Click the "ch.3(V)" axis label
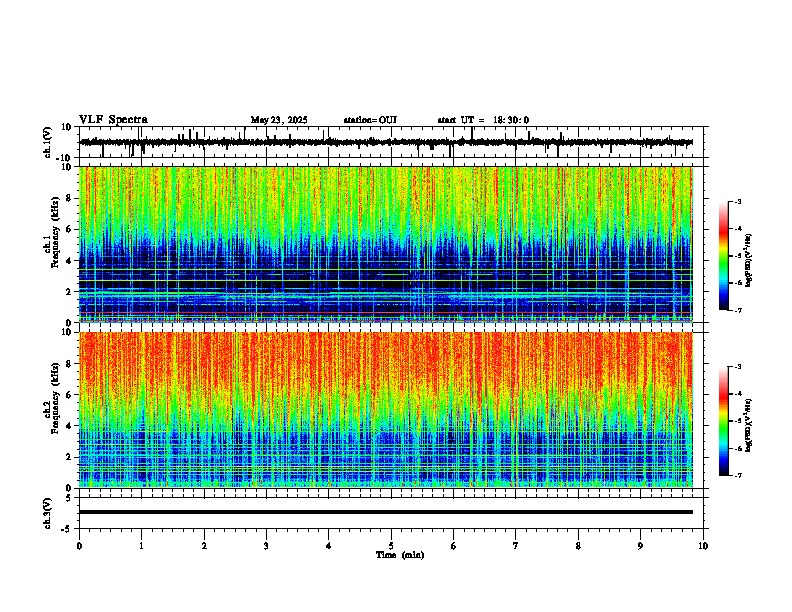The image size is (792, 612). coord(48,513)
